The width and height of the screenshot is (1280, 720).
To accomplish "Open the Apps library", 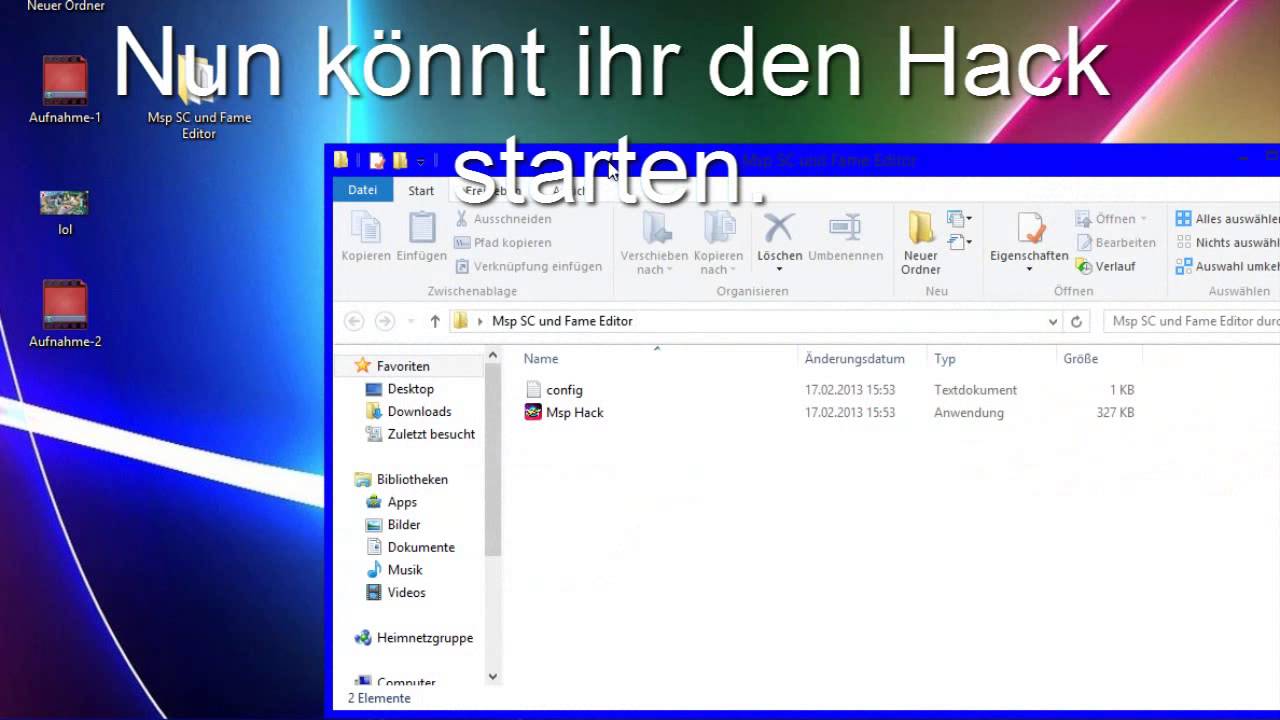I will click(x=402, y=502).
